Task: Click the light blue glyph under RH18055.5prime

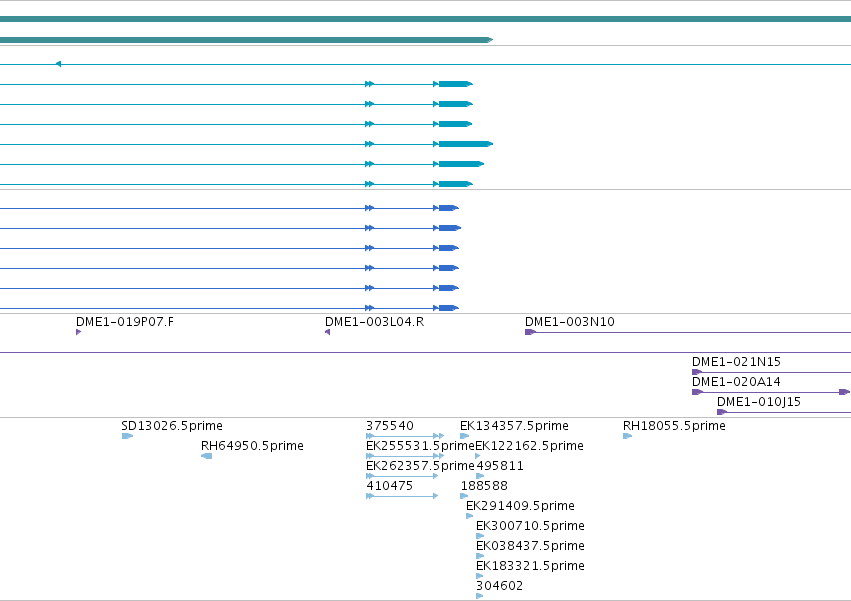Action: [627, 436]
